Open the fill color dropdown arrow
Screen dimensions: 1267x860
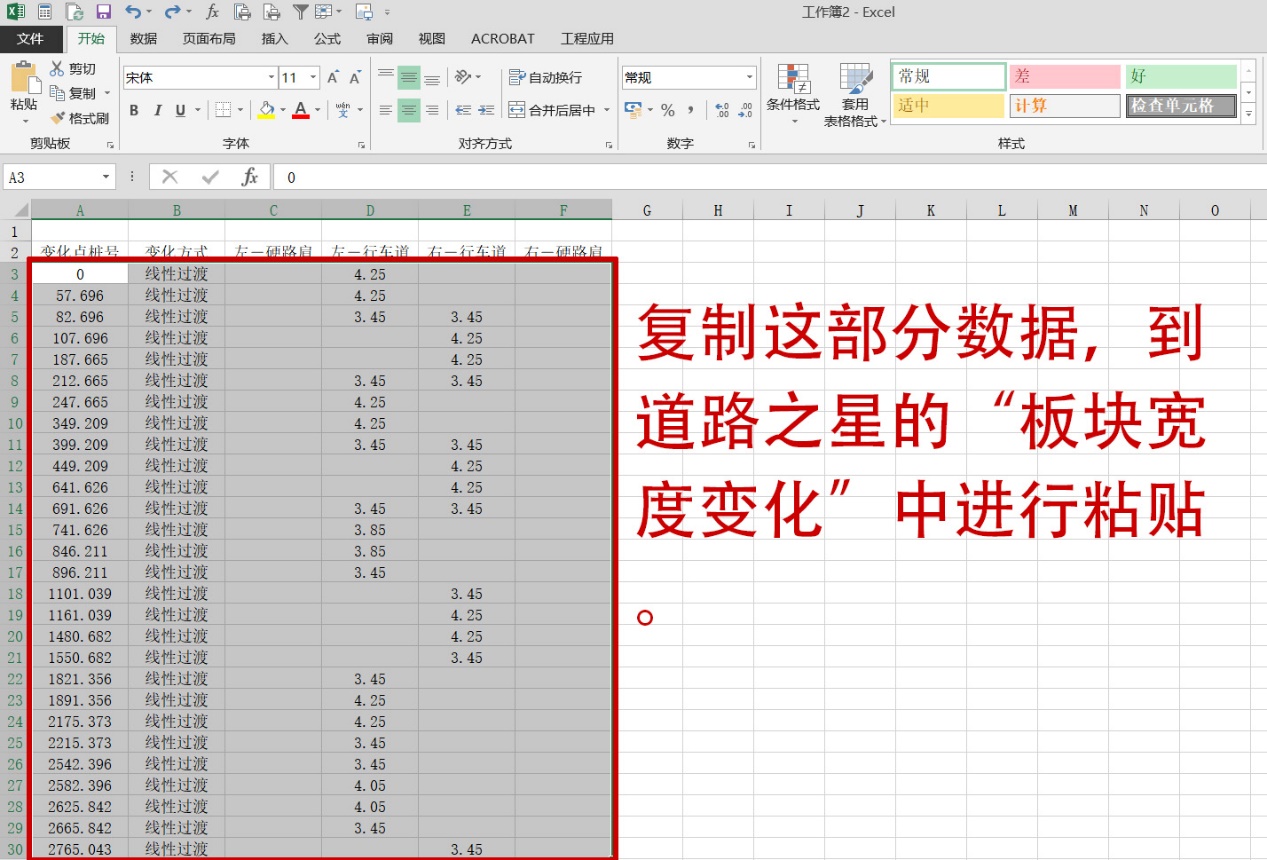283,110
